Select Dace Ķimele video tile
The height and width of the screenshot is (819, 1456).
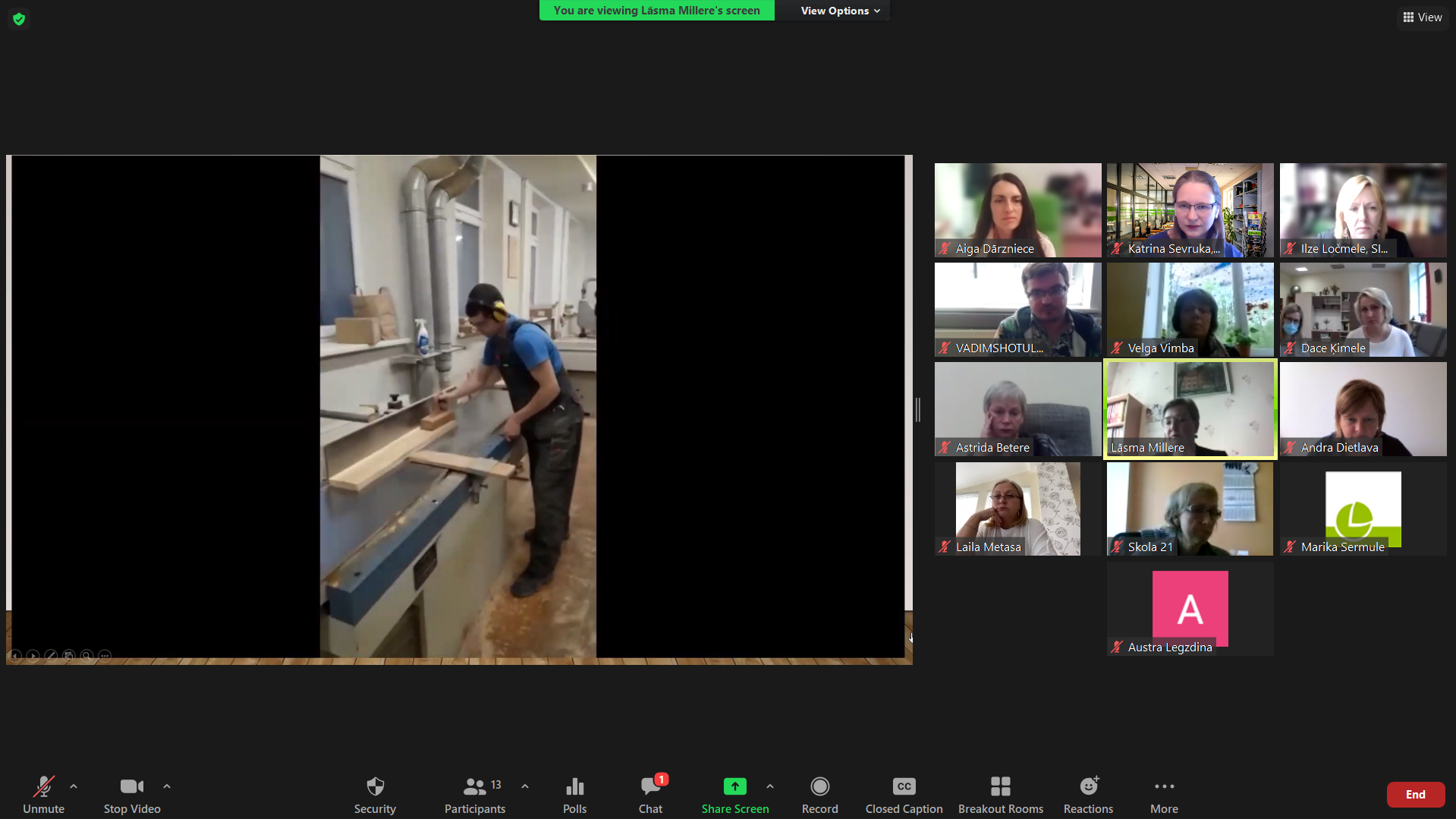pos(1363,310)
